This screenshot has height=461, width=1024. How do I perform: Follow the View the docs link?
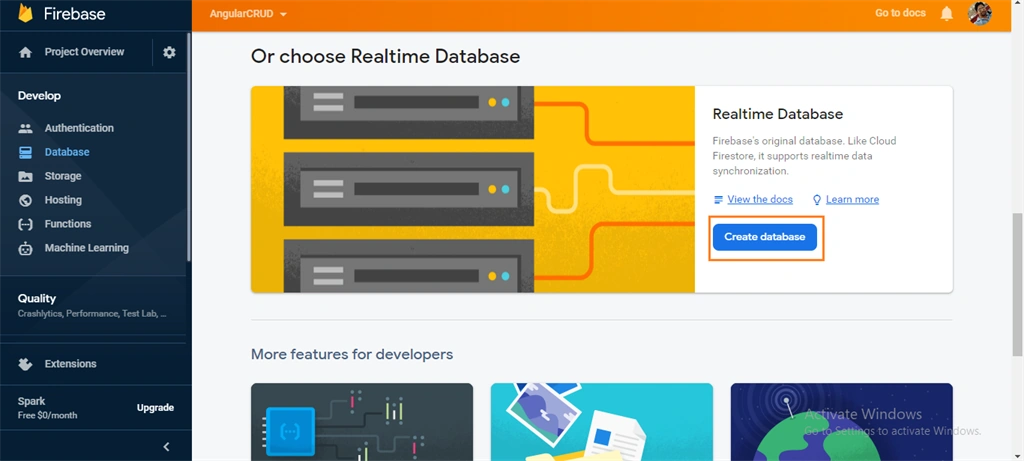point(760,200)
